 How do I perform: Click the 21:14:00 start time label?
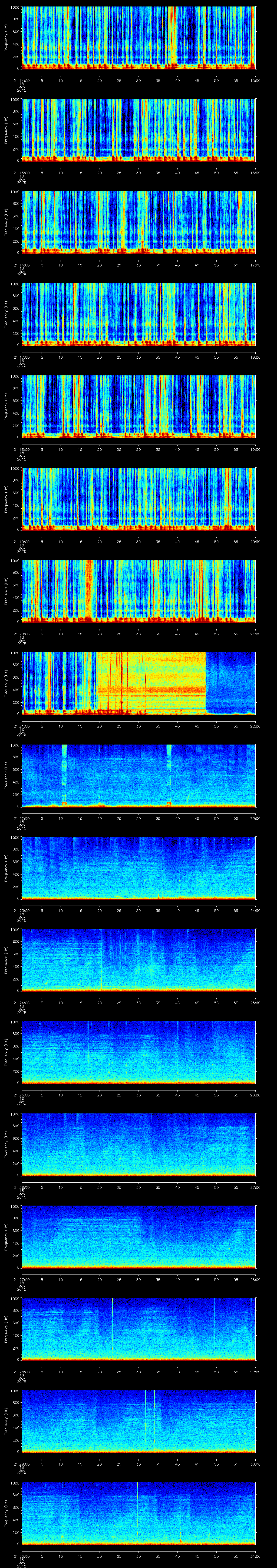point(21,80)
